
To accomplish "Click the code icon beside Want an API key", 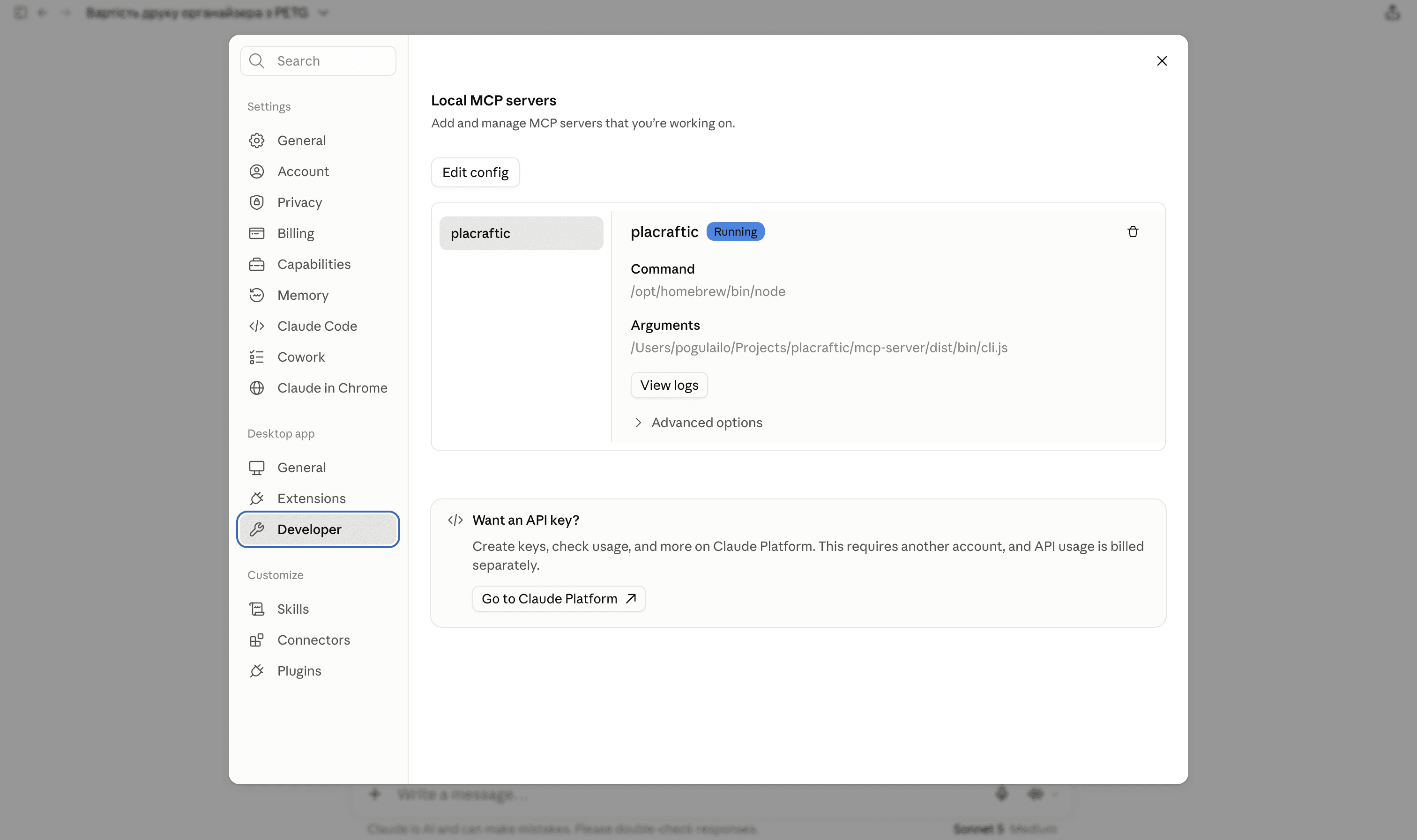I will 455,520.
